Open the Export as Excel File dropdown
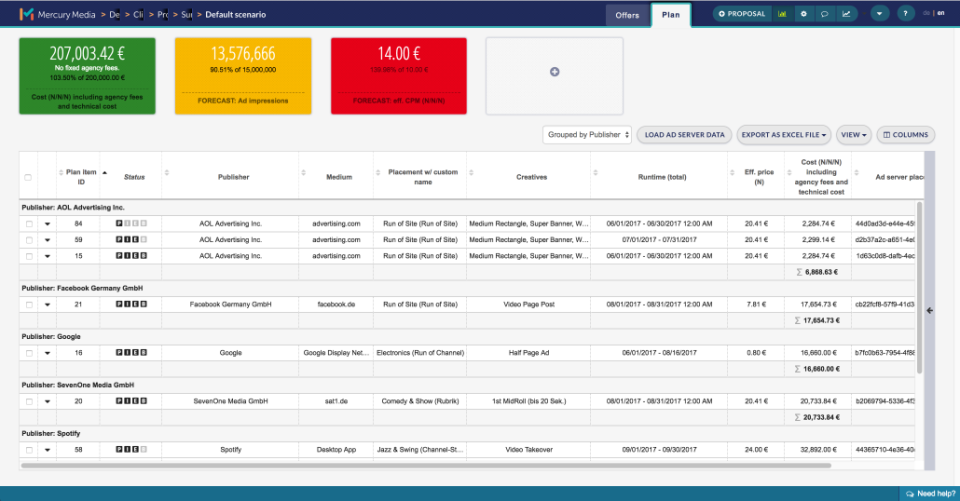This screenshot has height=501, width=960. point(783,135)
